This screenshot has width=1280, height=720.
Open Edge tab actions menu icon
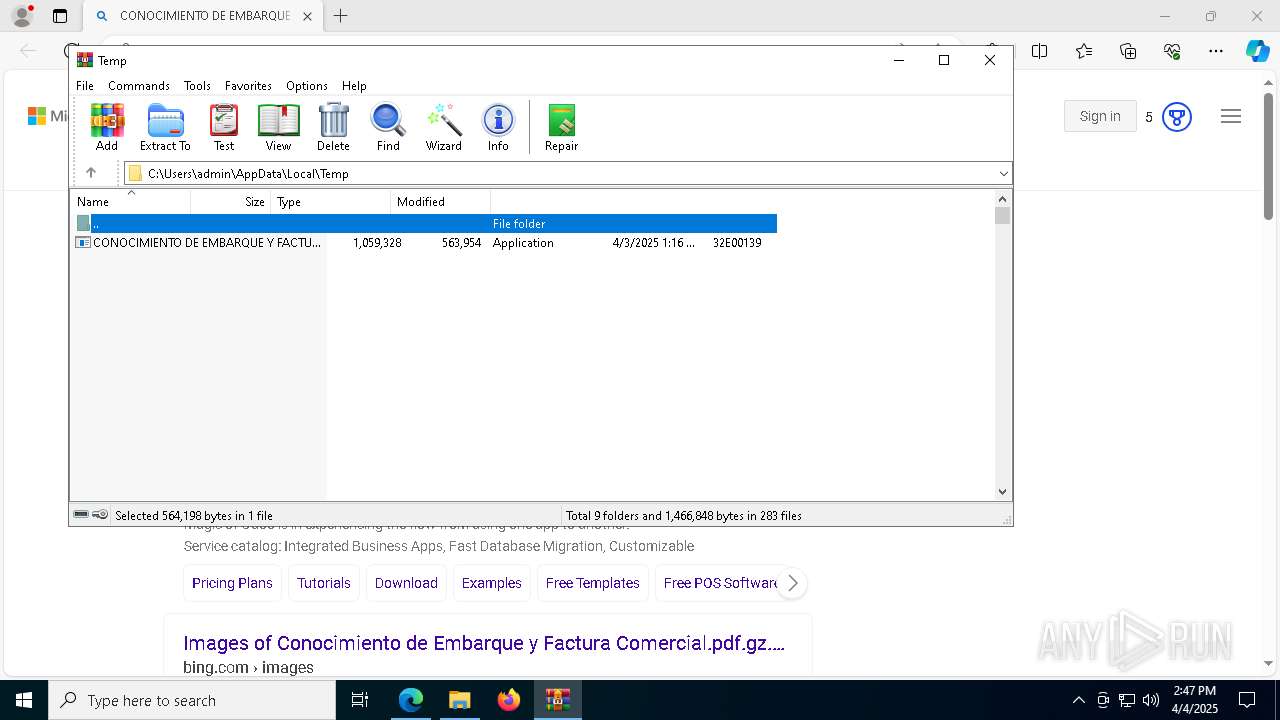coord(60,16)
